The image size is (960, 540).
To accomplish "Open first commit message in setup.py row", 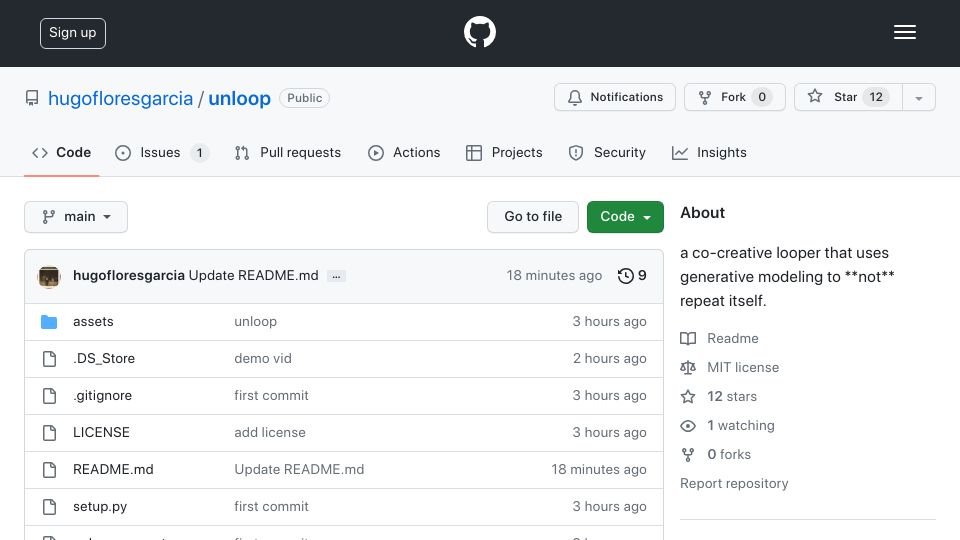I will point(271,506).
